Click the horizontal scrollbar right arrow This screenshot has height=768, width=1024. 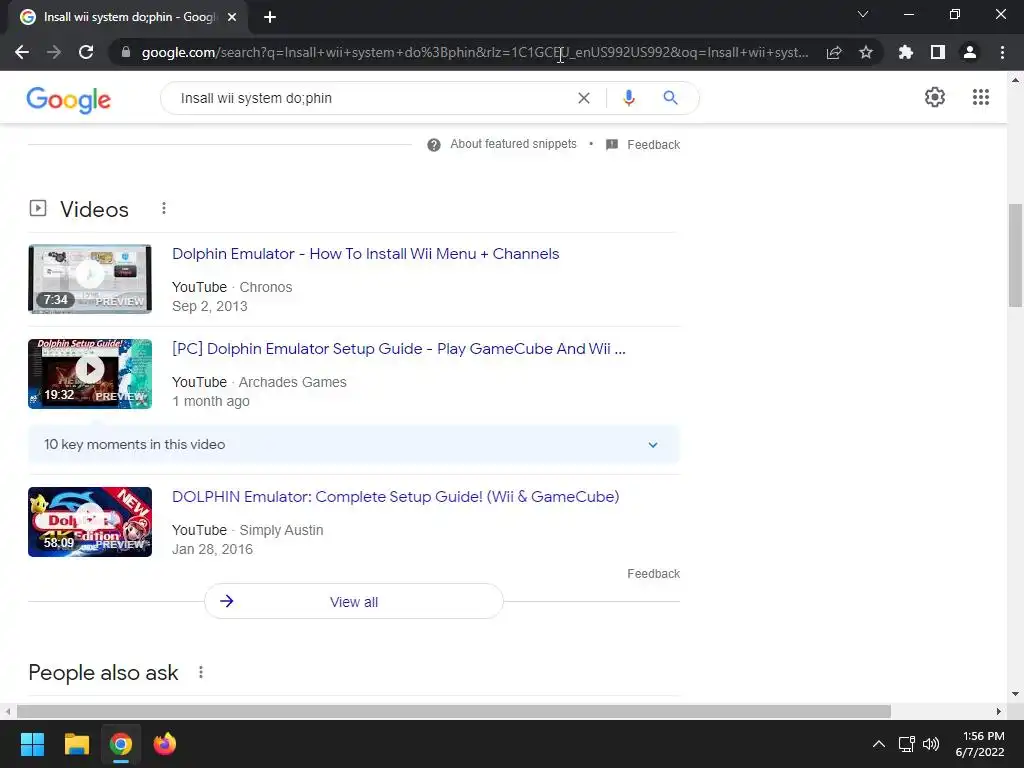pos(999,711)
